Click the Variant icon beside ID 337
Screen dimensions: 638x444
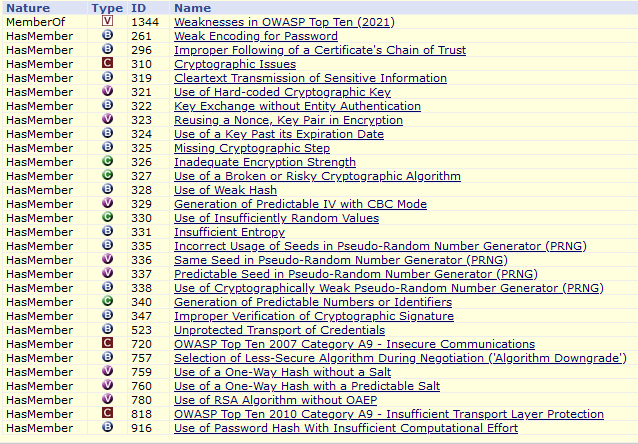coord(107,273)
